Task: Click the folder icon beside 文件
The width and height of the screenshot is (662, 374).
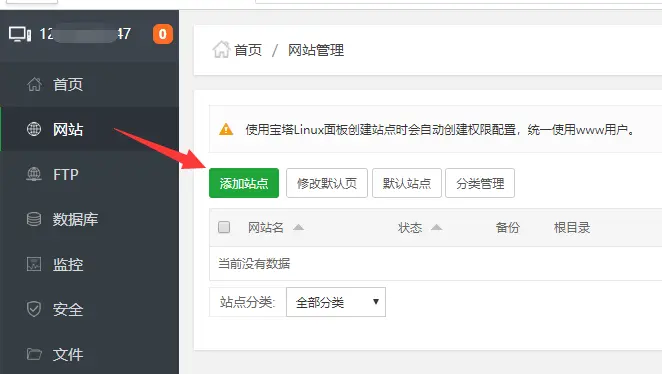Action: [34, 354]
